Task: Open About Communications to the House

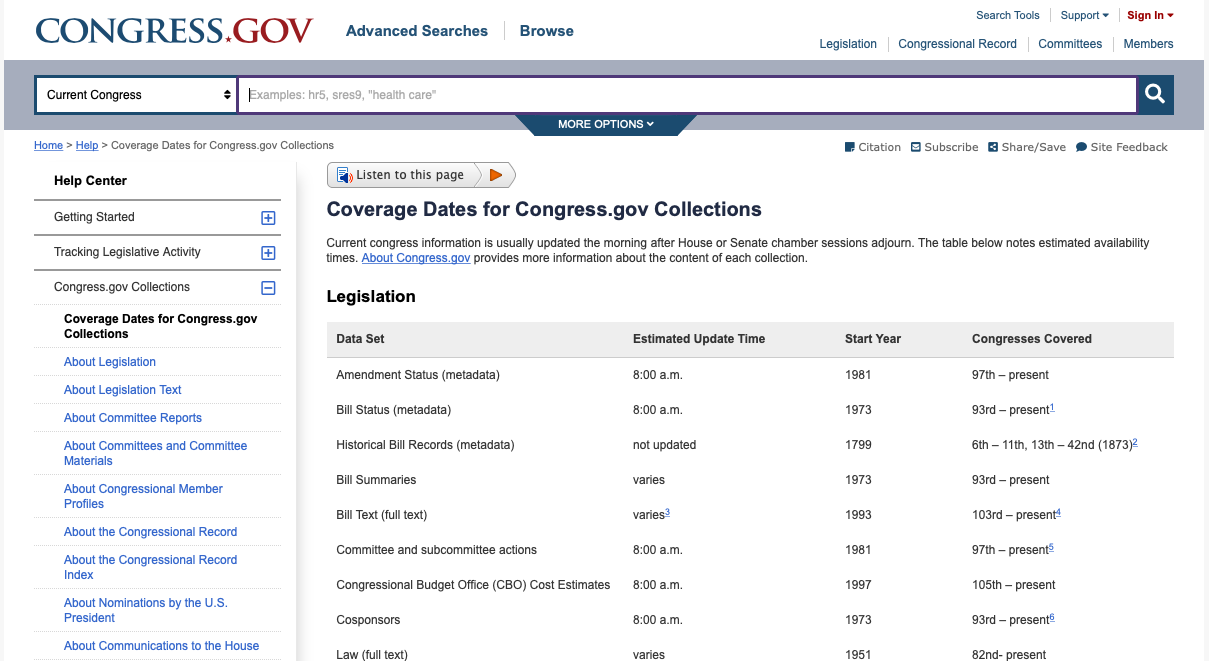Action: point(161,646)
